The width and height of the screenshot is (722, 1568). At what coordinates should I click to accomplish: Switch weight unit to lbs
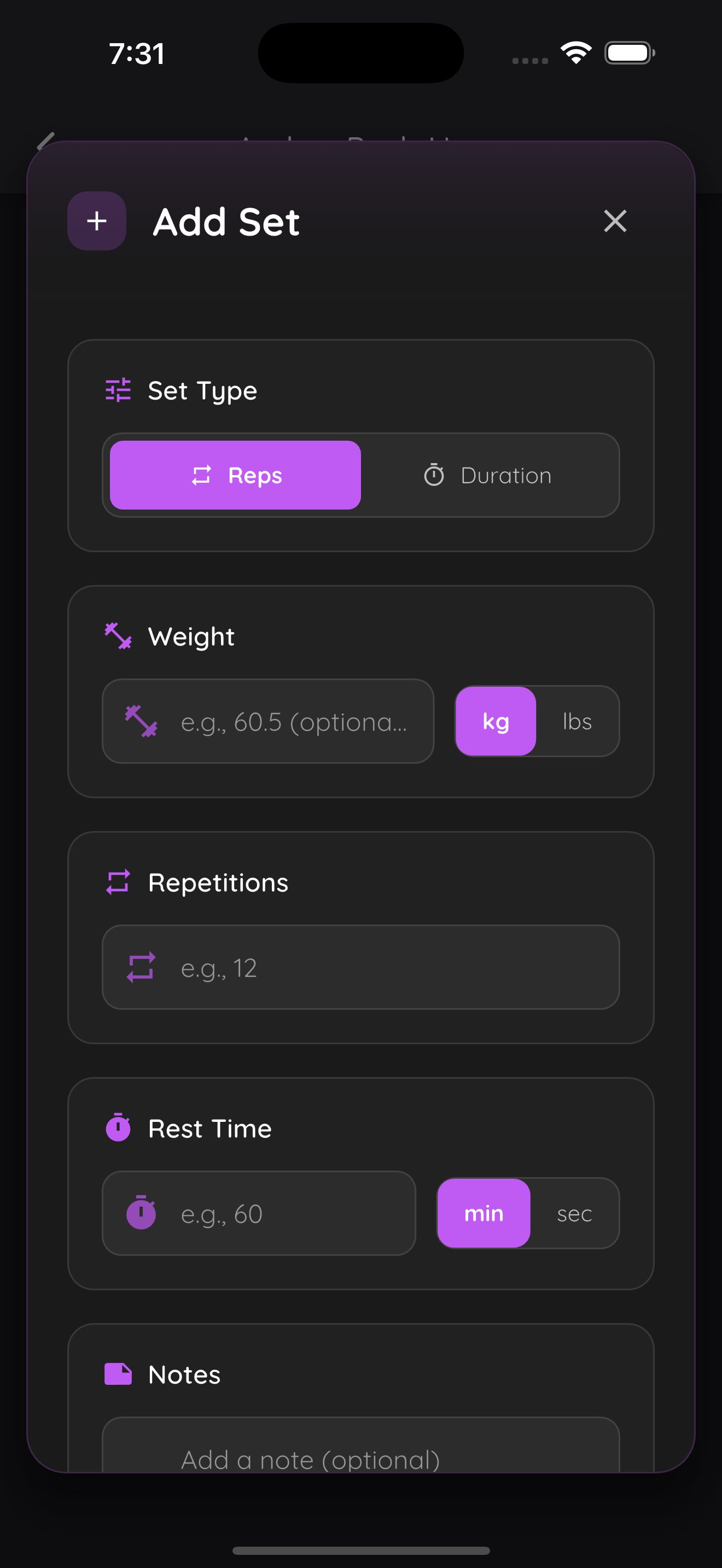577,721
